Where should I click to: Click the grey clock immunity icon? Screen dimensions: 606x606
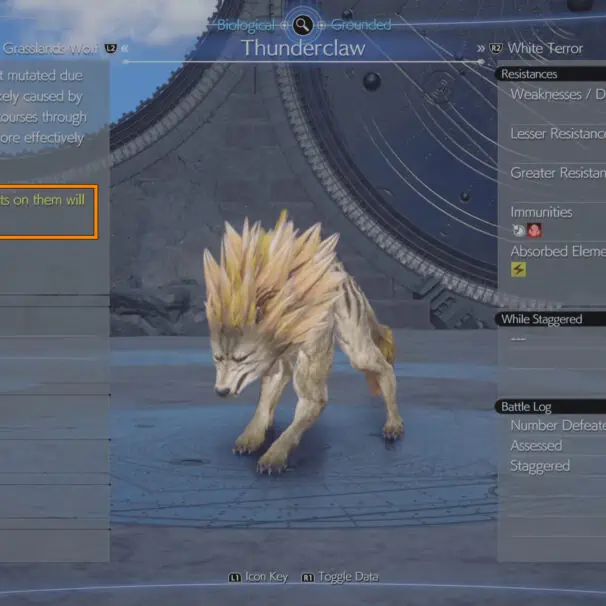[518, 230]
